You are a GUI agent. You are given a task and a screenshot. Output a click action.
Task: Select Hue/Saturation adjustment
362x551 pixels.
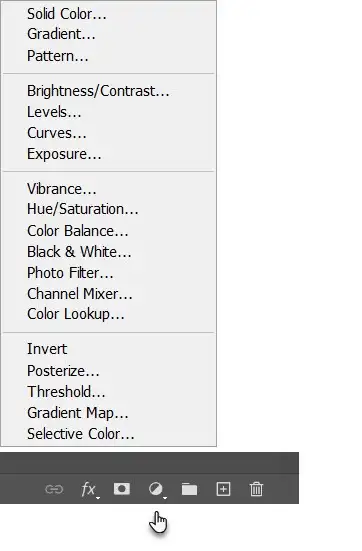tap(83, 209)
